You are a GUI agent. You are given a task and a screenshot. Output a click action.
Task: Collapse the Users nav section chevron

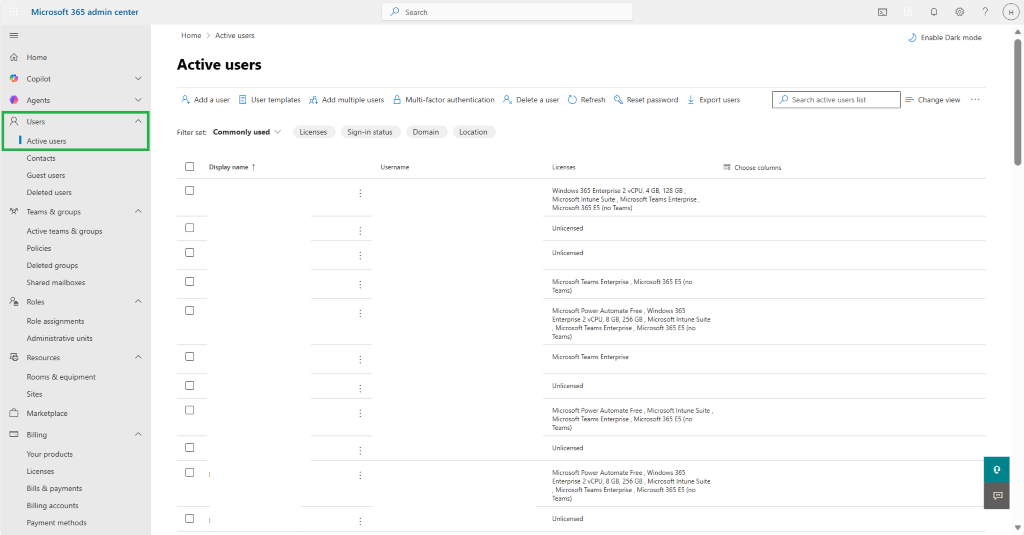click(x=138, y=122)
